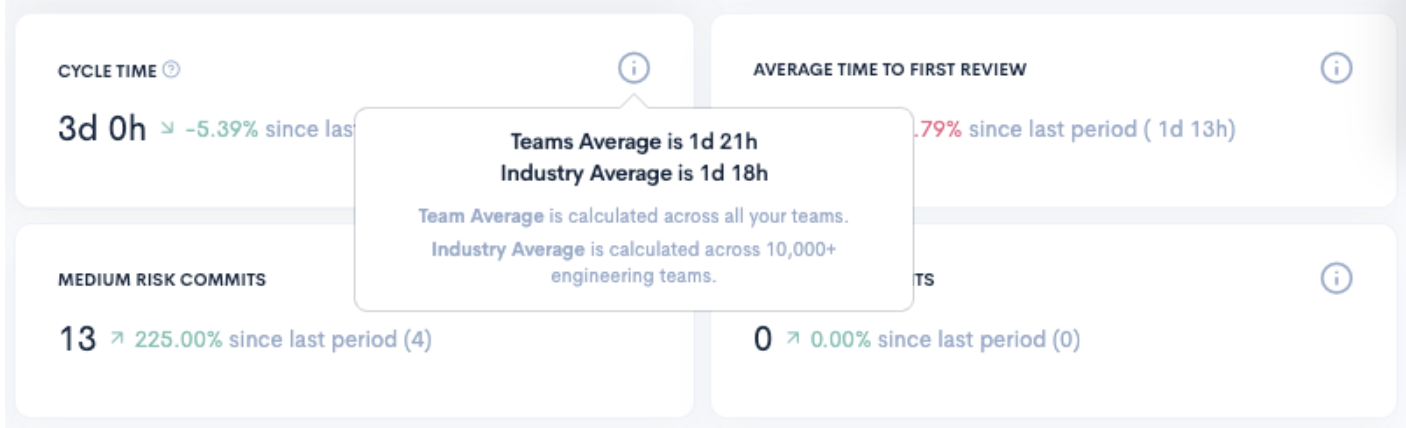Click the Average Time to First Review heading
Image resolution: width=1406 pixels, height=428 pixels.
[x=890, y=70]
